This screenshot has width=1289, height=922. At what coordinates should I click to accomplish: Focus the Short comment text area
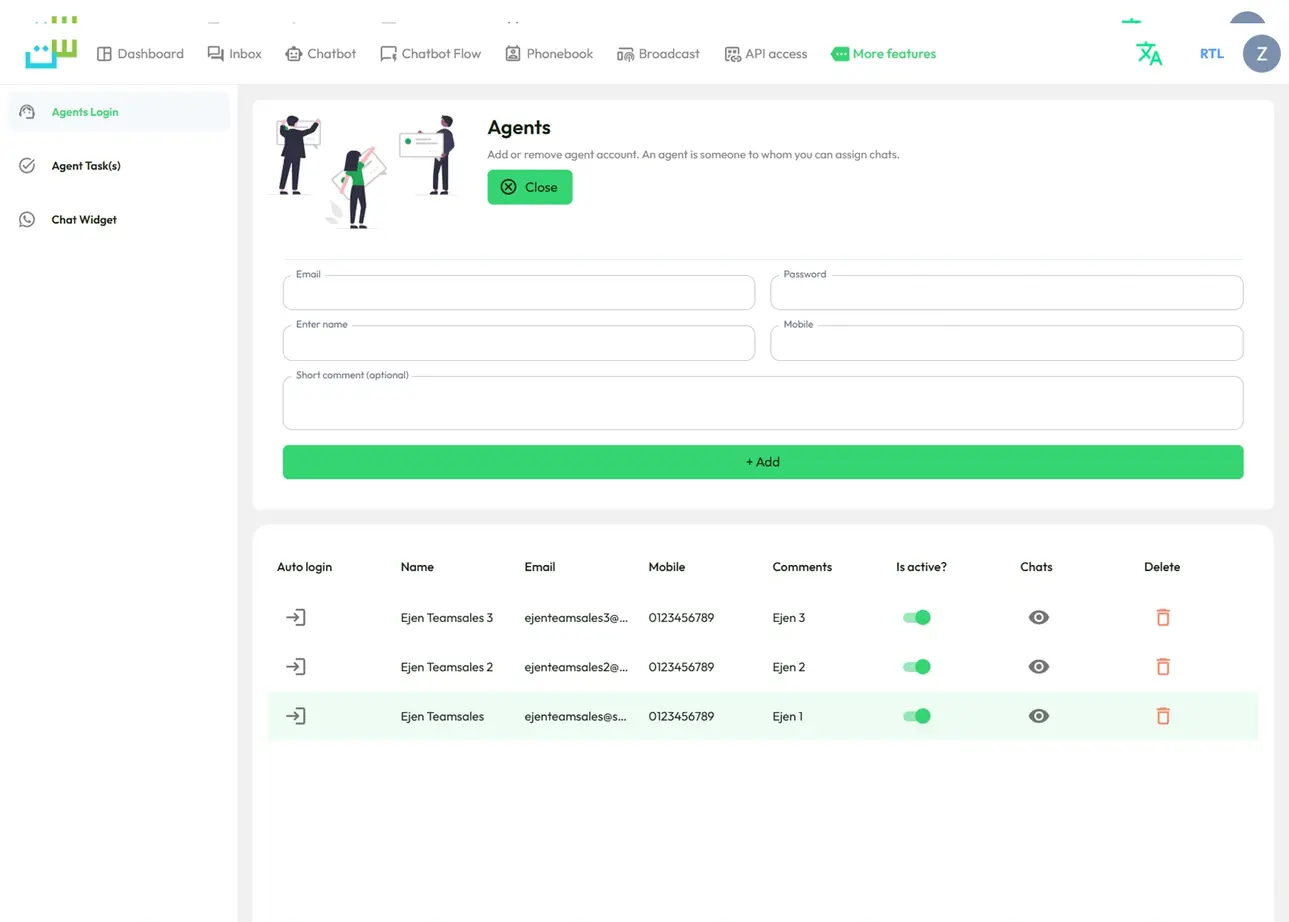763,403
